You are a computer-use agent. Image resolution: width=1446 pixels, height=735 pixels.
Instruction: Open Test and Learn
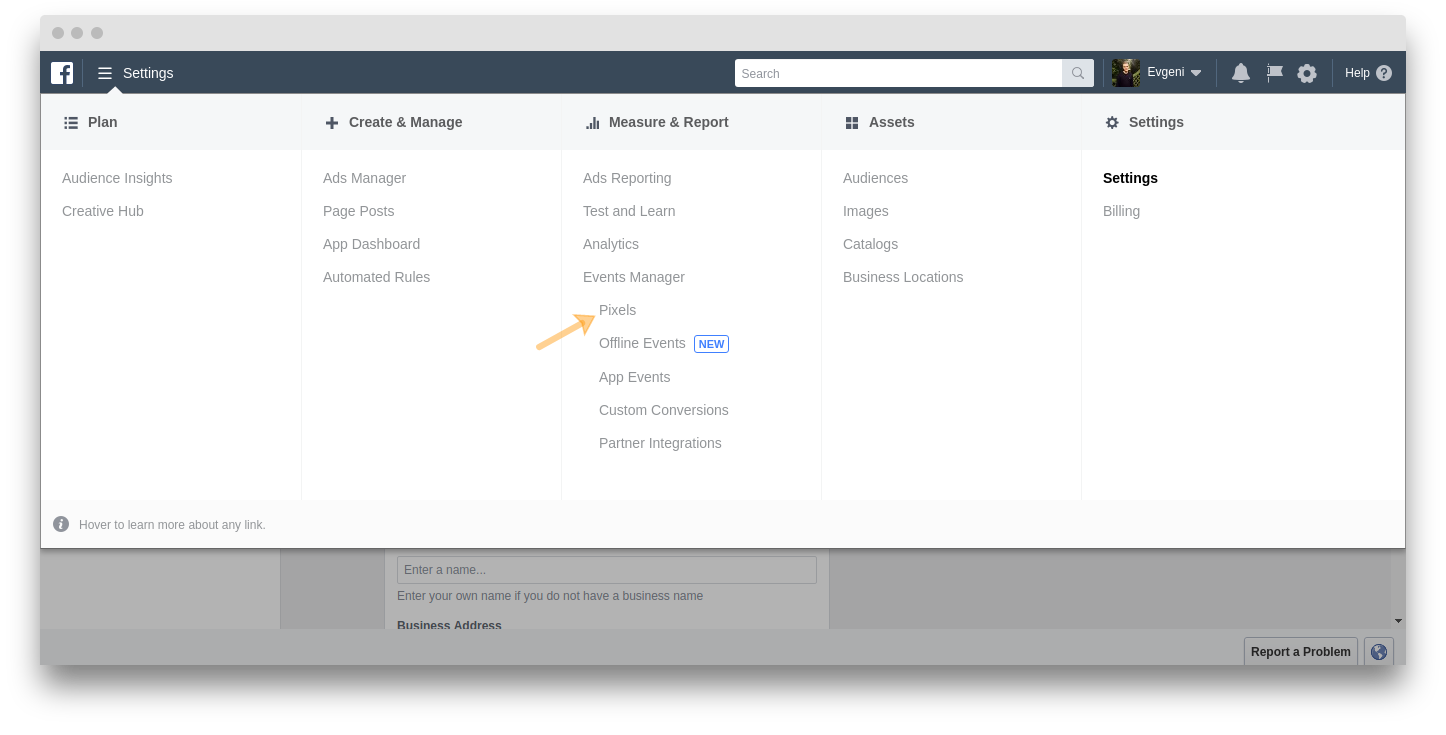[629, 211]
